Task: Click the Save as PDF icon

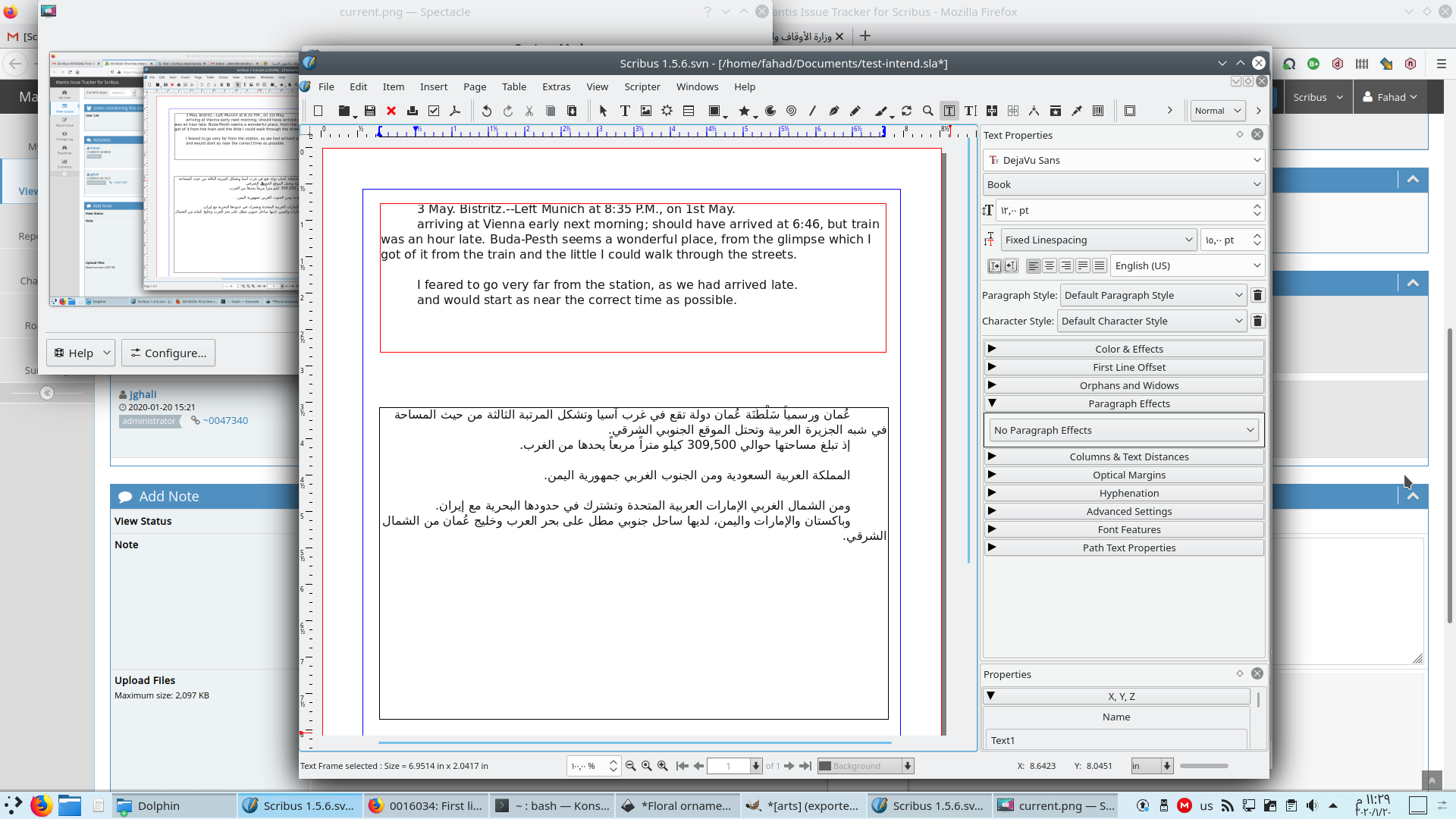Action: pyautogui.click(x=455, y=111)
